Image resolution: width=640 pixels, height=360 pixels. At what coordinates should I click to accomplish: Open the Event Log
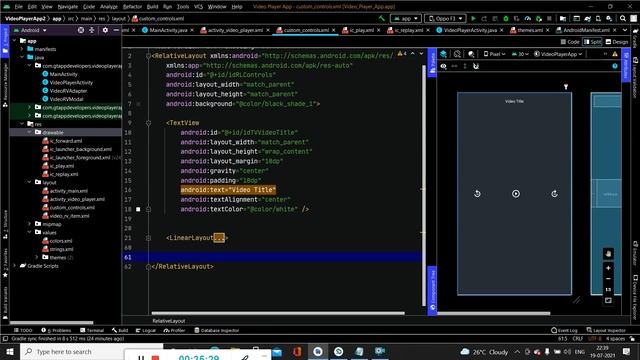coord(564,330)
